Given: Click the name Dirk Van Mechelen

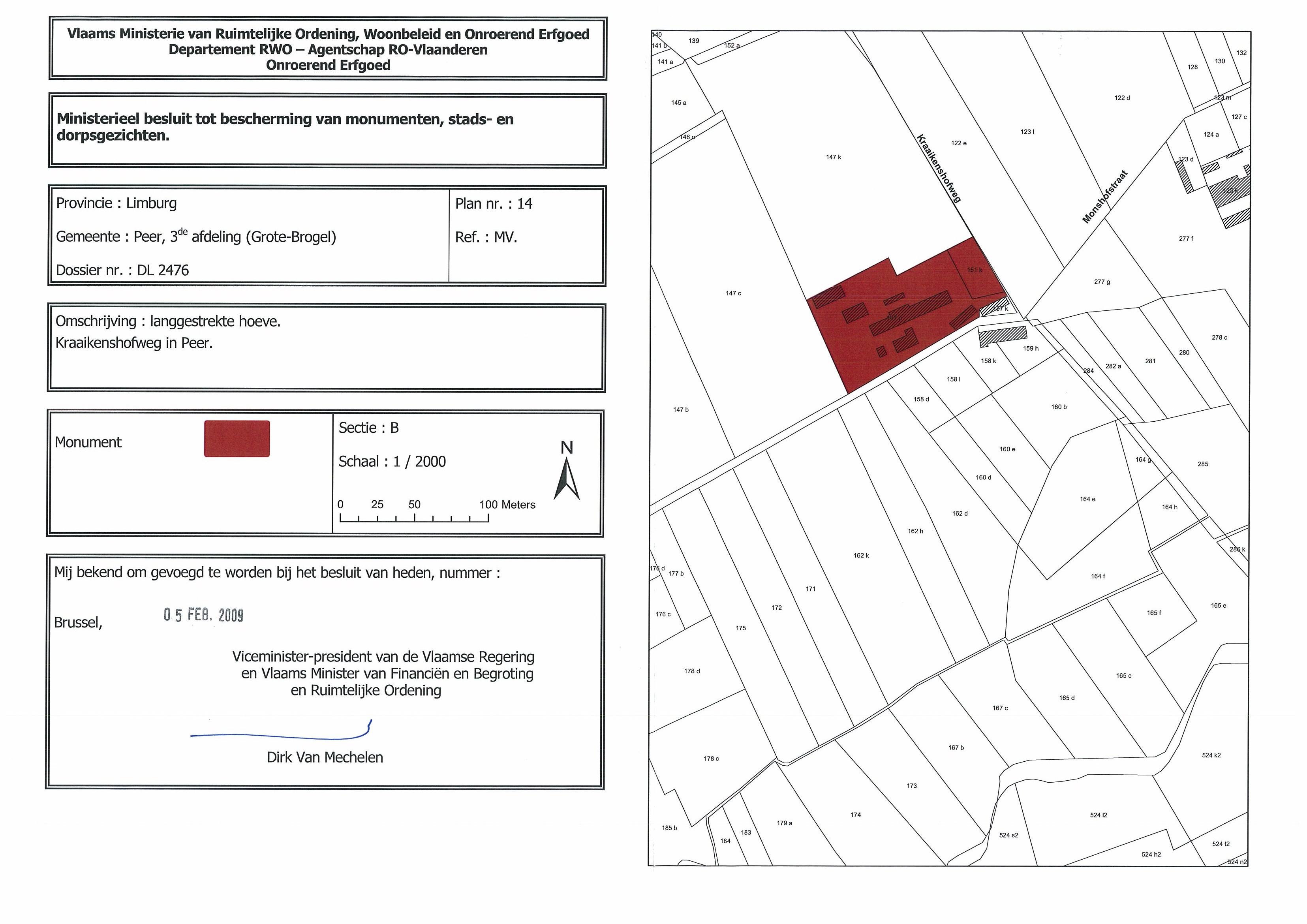Looking at the screenshot, I should pyautogui.click(x=325, y=757).
